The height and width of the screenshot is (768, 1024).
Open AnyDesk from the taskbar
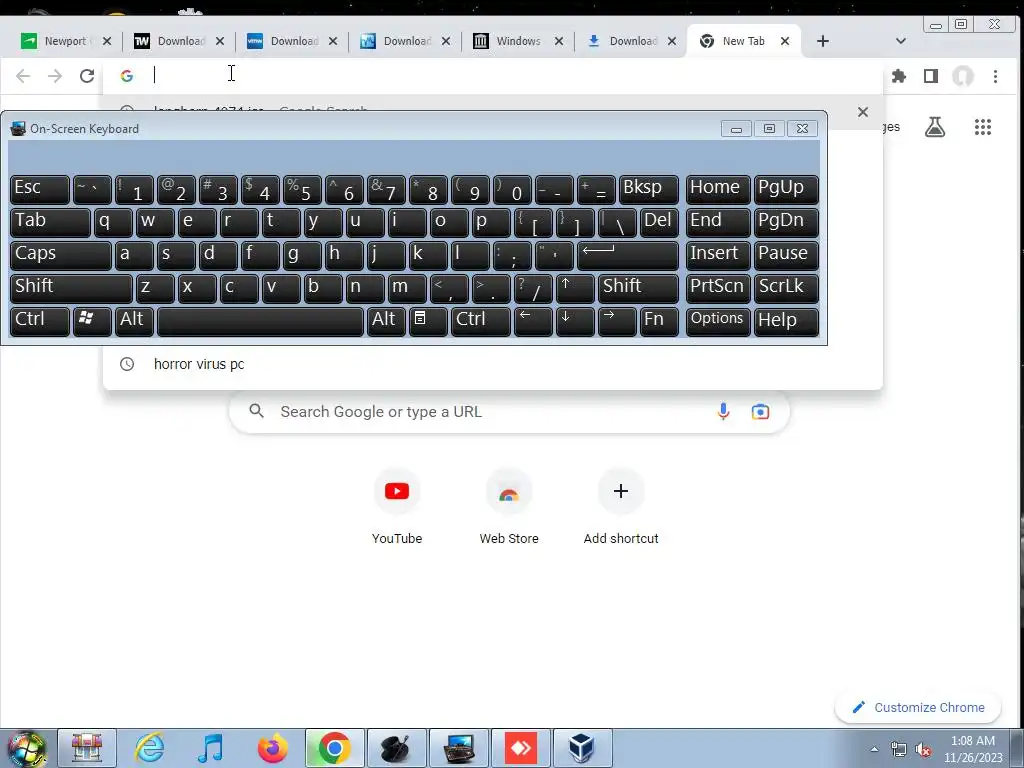coord(520,748)
